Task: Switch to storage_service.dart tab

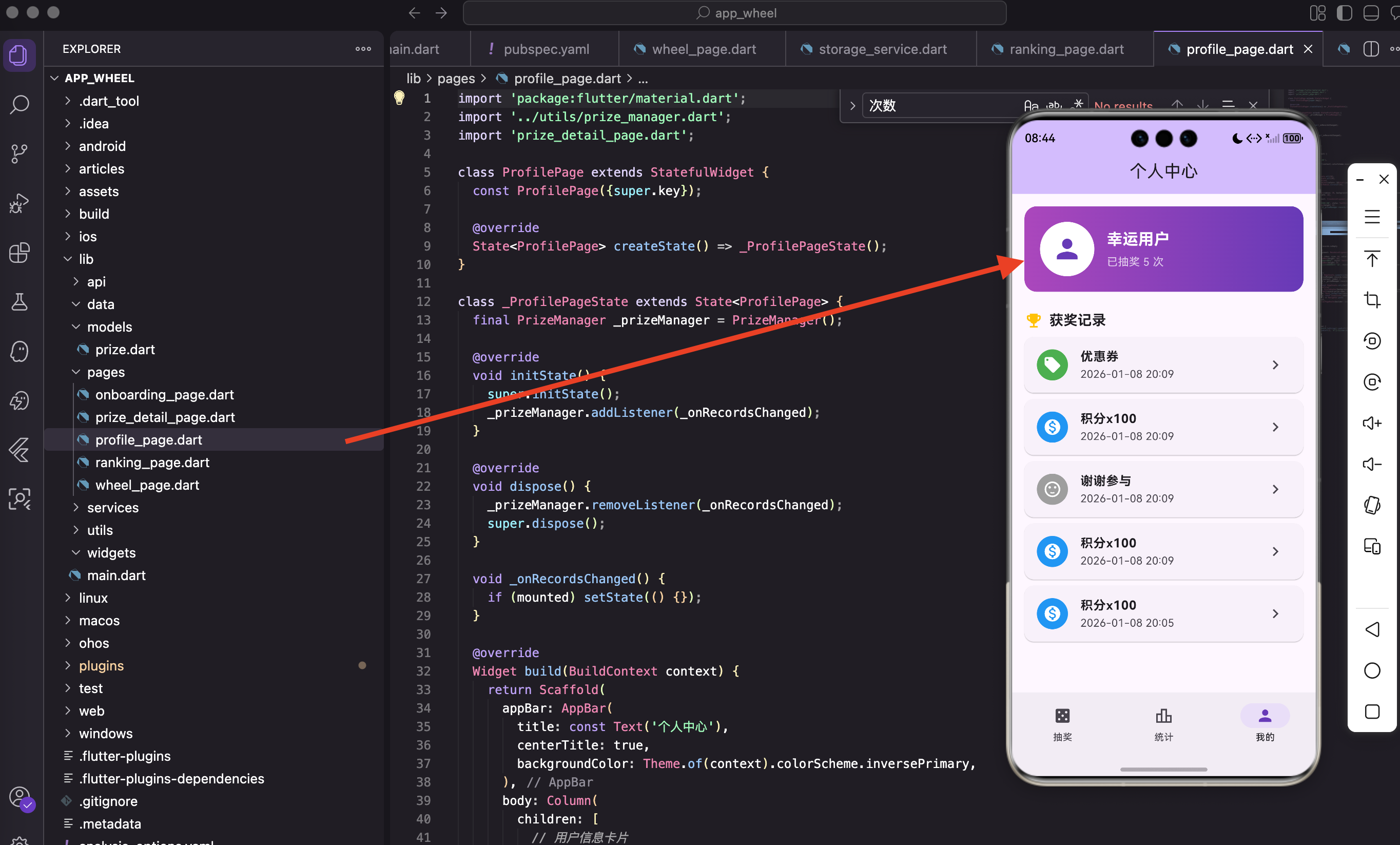Action: coord(881,49)
